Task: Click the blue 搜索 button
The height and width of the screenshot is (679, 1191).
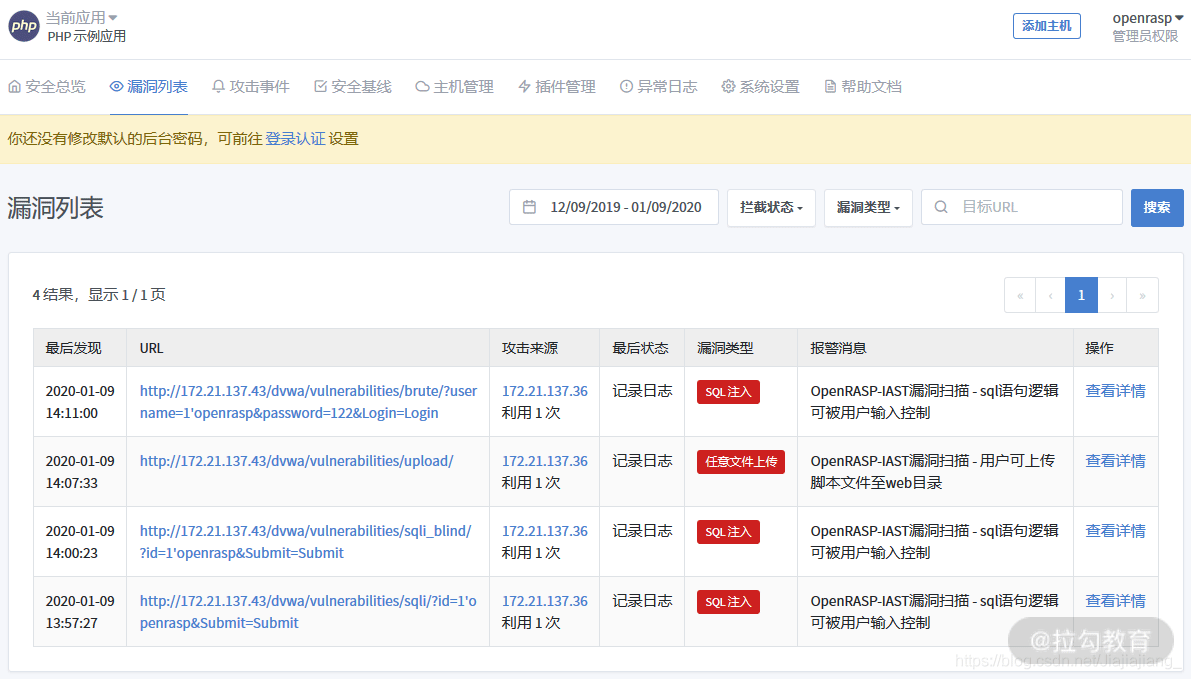Action: (x=1157, y=207)
